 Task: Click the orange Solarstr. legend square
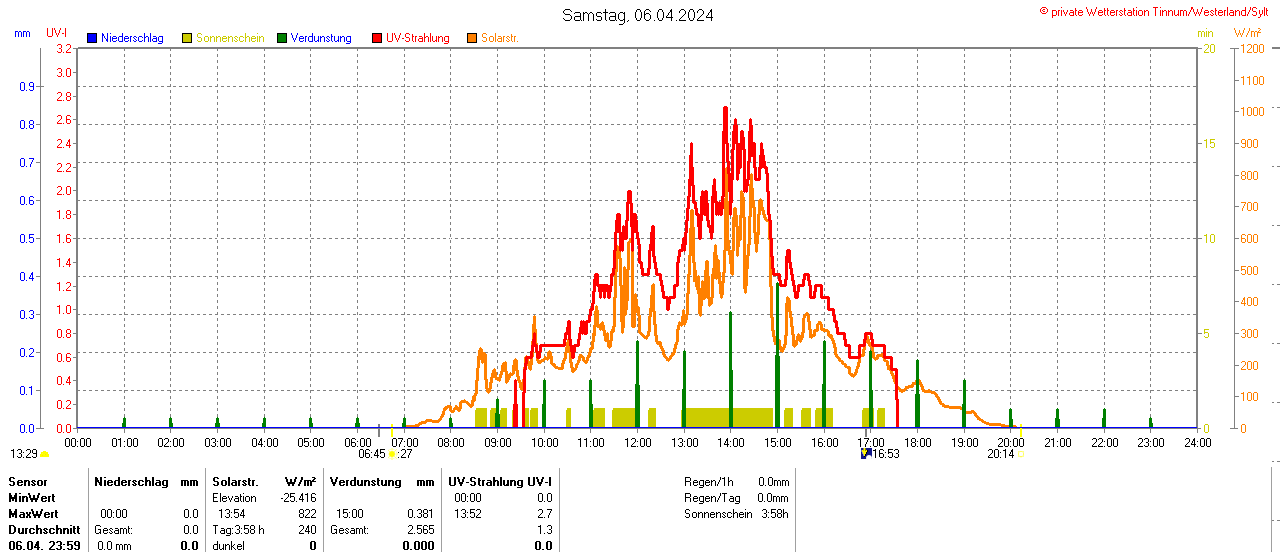coord(472,38)
